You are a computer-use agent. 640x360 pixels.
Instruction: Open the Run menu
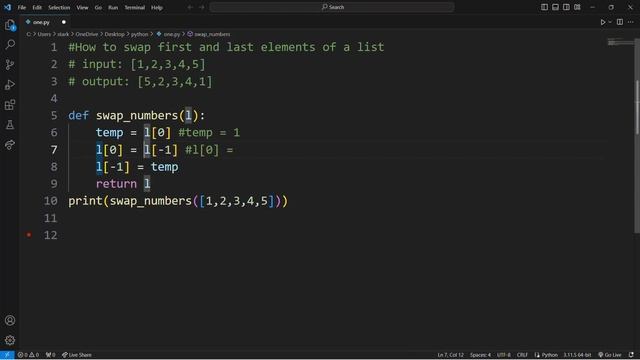pos(113,7)
